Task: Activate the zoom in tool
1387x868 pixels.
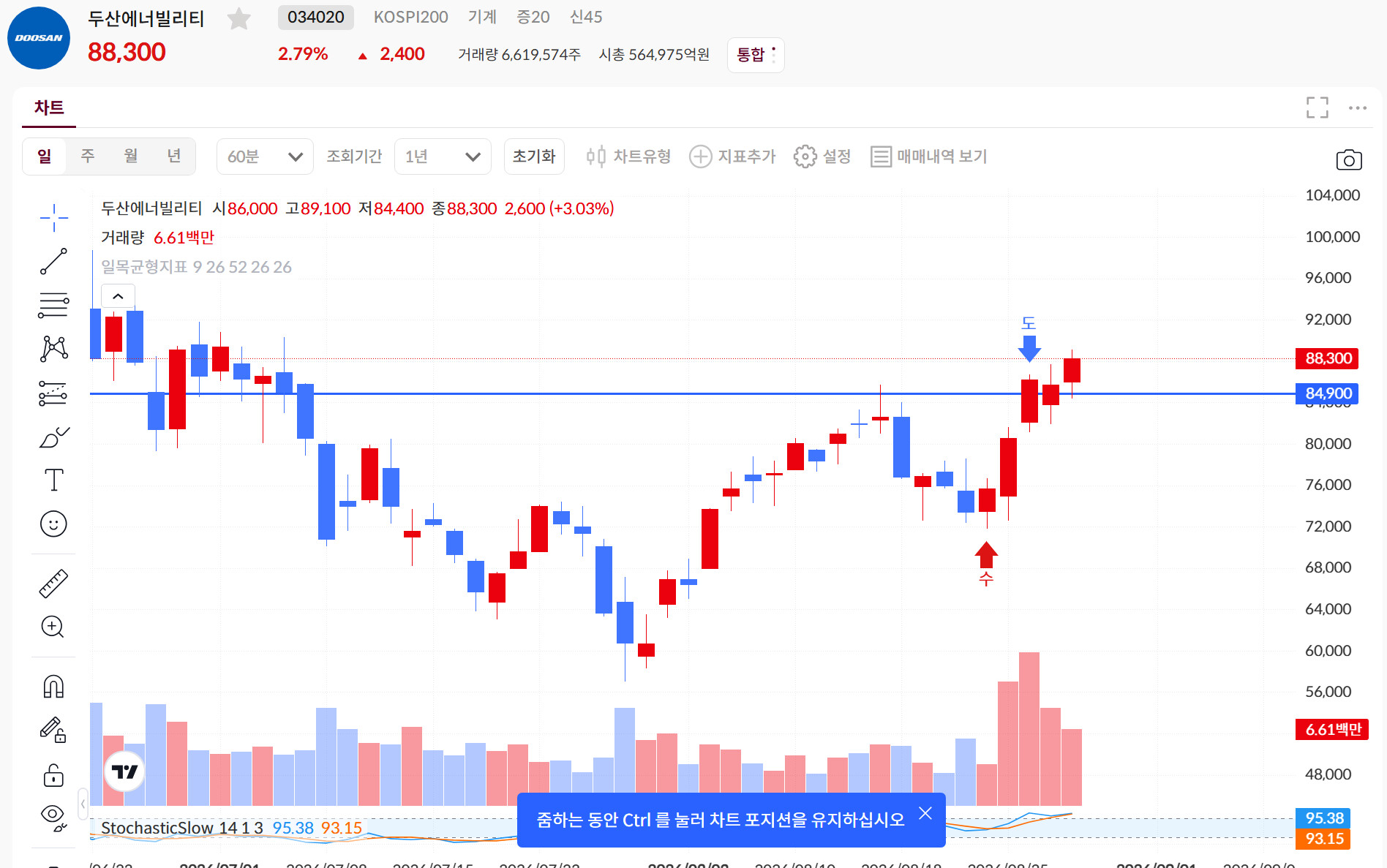Action: [53, 627]
